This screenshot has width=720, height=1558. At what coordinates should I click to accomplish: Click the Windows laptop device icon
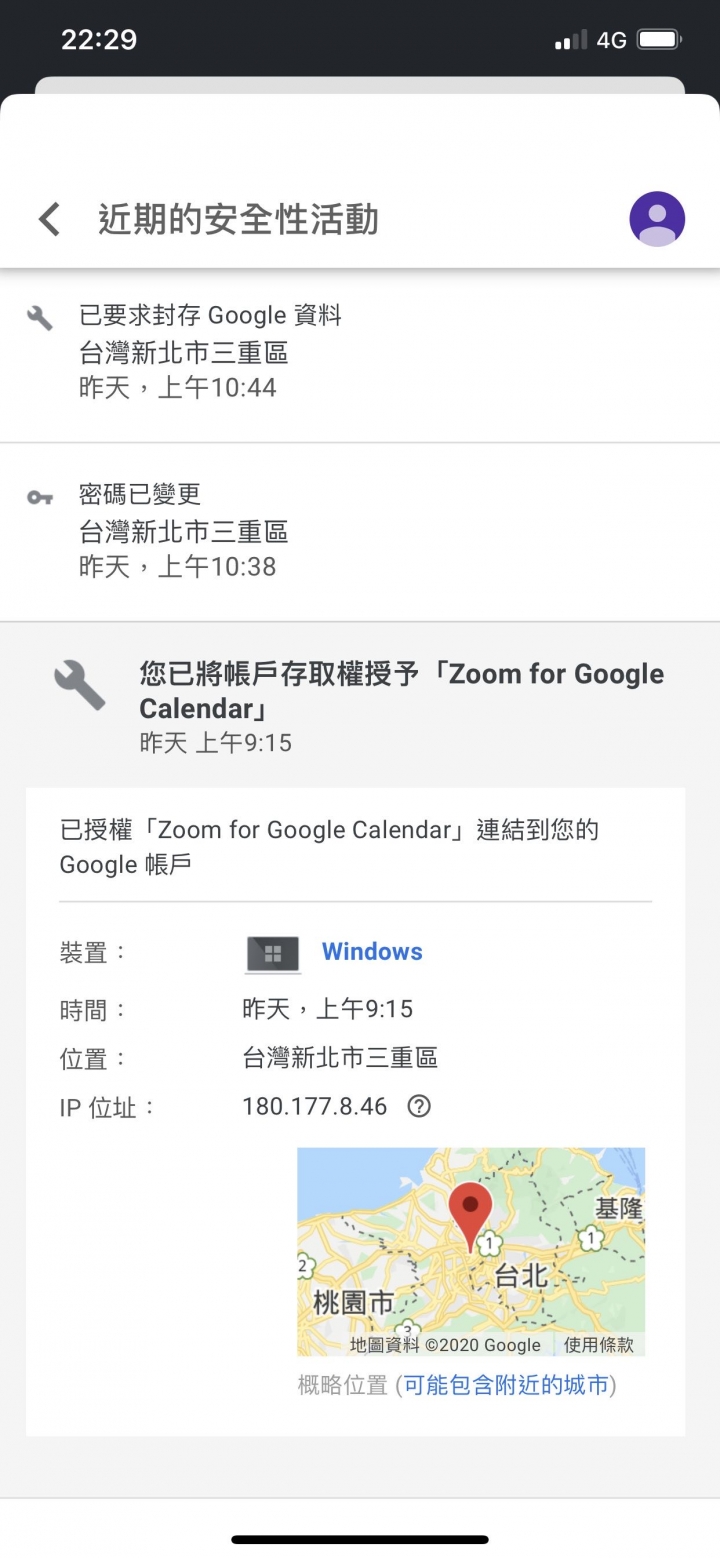tap(273, 954)
